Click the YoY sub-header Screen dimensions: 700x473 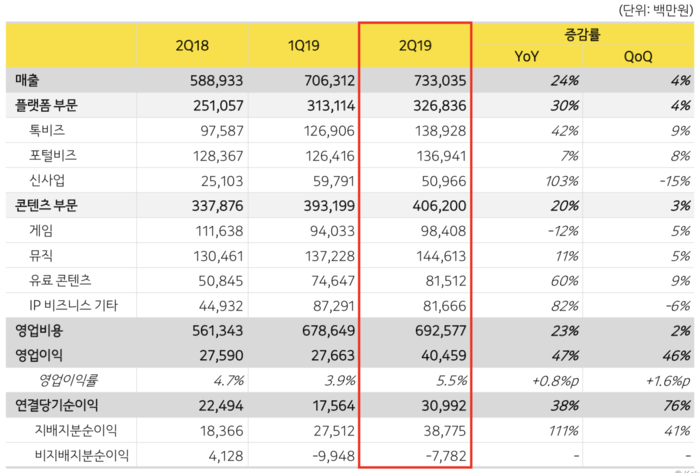click(x=526, y=57)
